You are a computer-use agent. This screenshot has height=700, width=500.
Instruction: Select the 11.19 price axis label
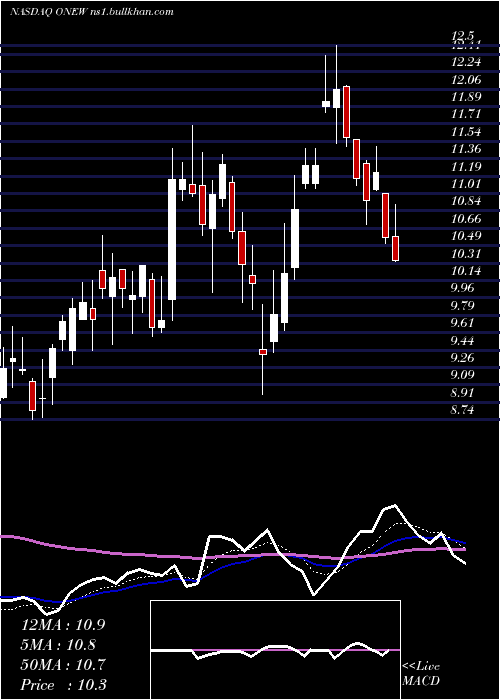click(x=466, y=167)
